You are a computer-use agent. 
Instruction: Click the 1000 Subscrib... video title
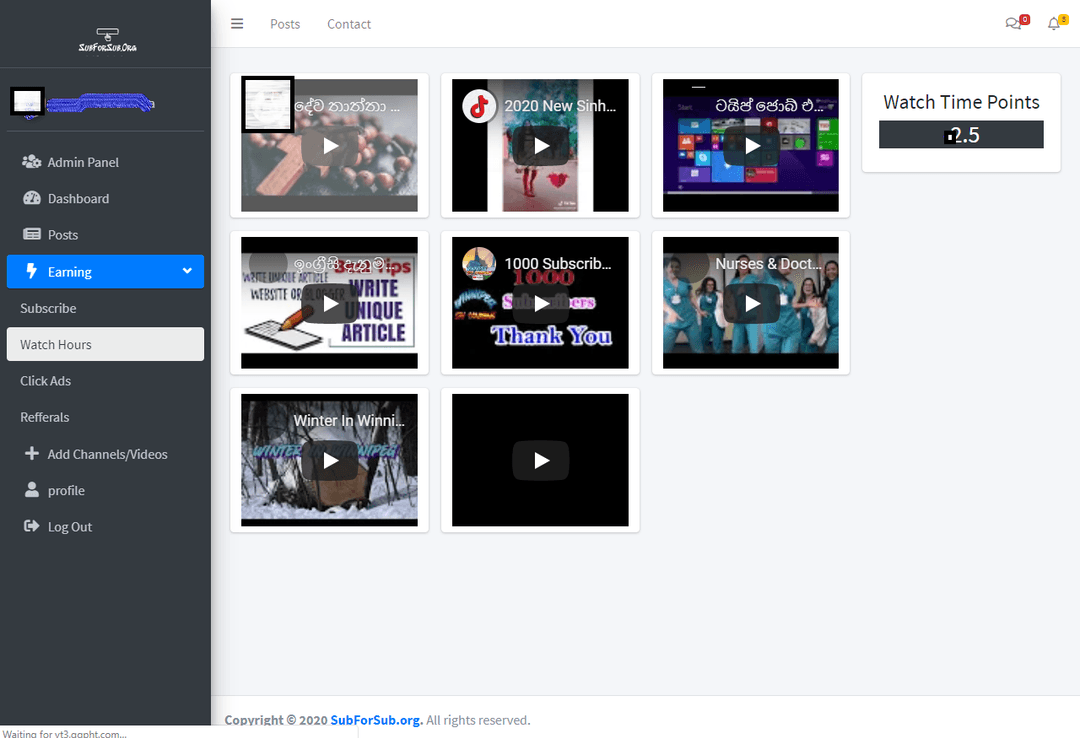[x=558, y=264]
